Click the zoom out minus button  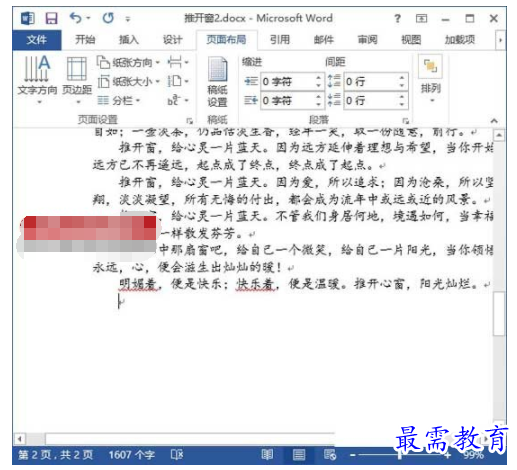353,455
